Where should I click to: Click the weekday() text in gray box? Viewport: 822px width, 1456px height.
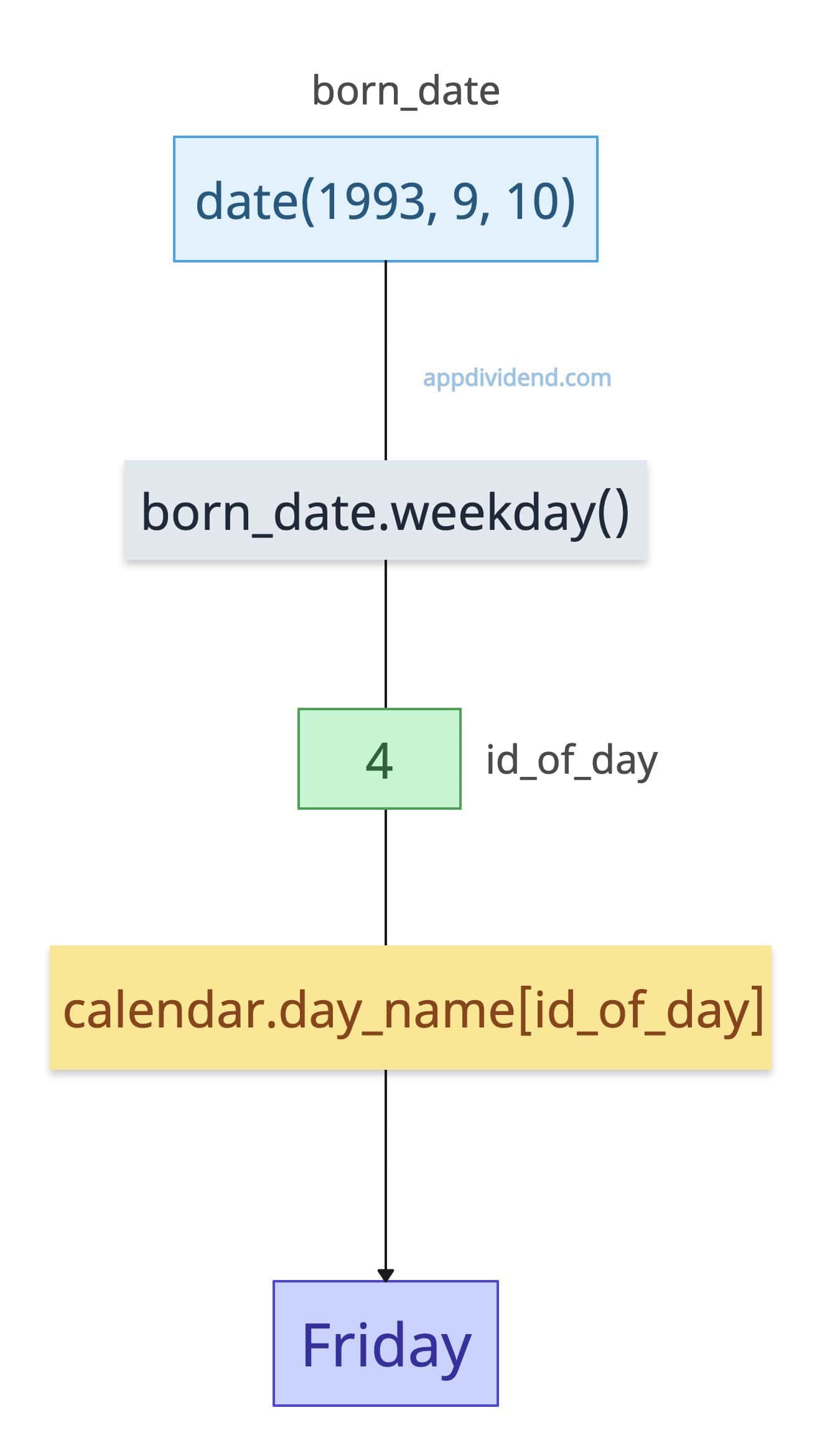click(510, 512)
